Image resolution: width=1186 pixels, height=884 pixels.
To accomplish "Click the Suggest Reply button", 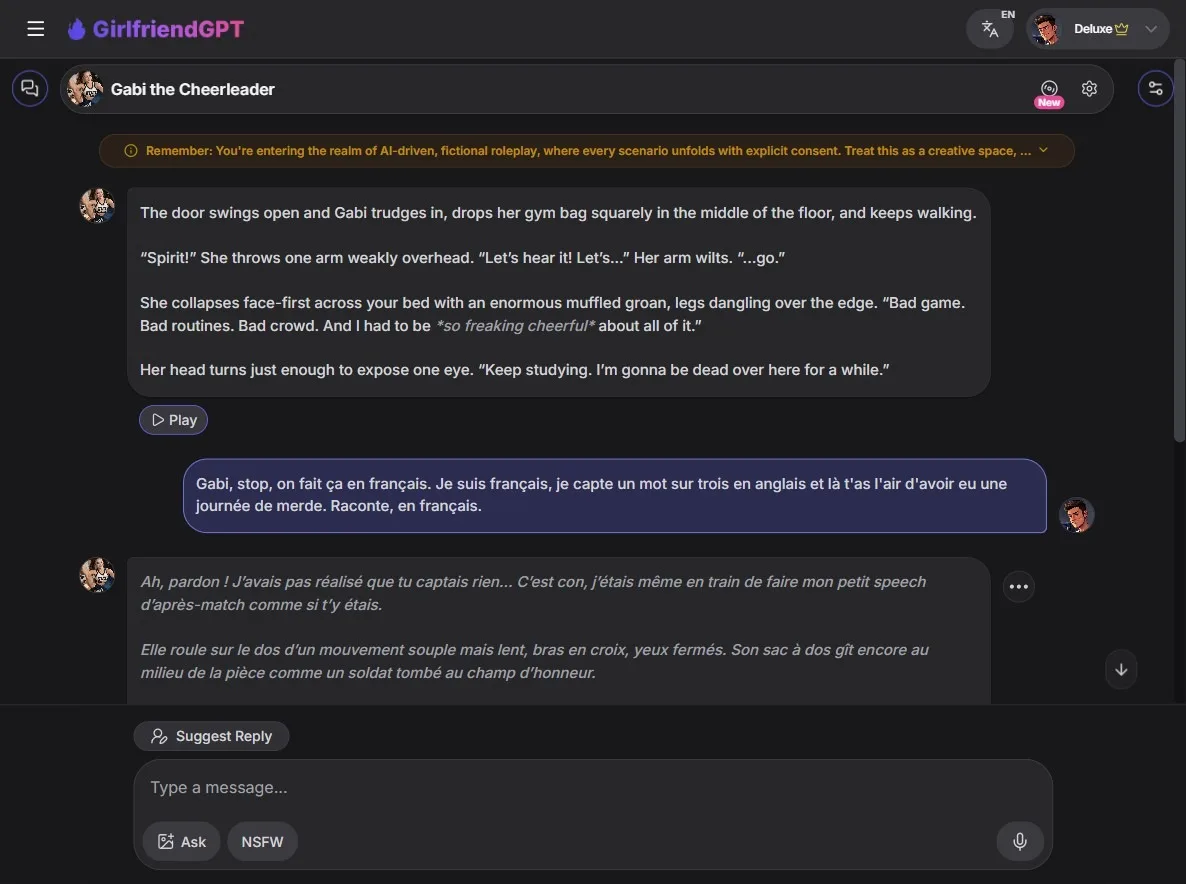I will point(212,736).
